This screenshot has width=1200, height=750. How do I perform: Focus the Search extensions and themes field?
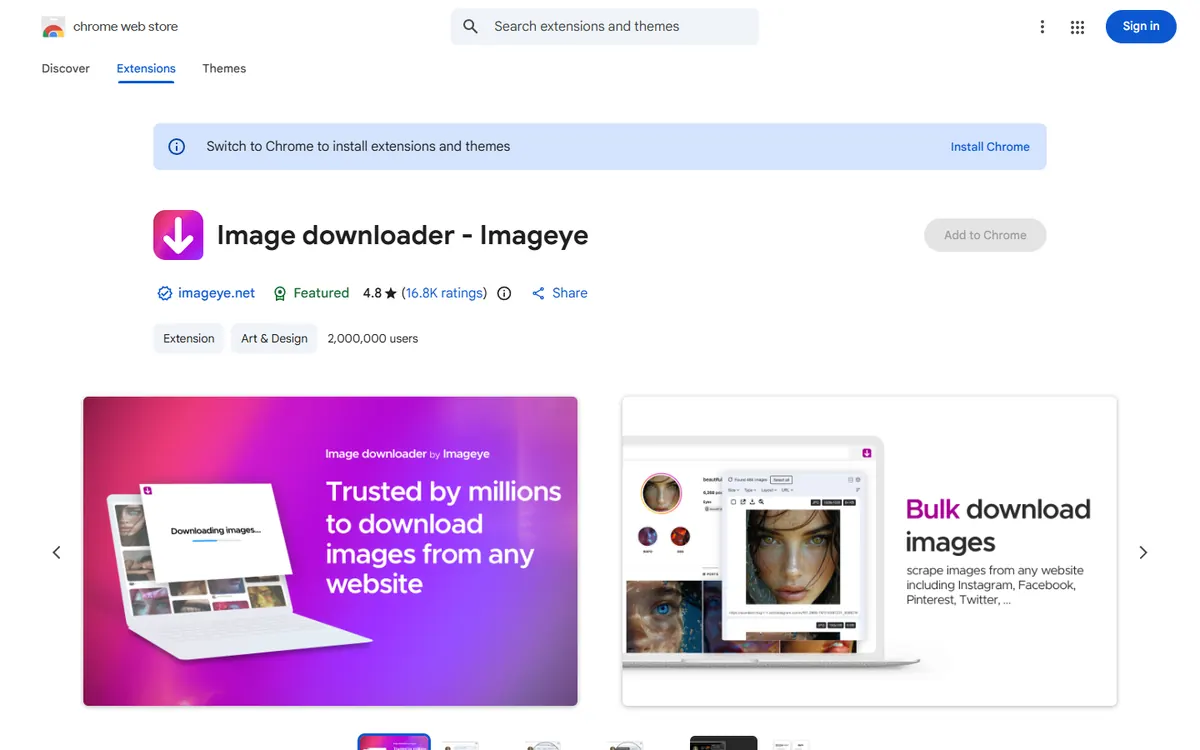tap(605, 27)
